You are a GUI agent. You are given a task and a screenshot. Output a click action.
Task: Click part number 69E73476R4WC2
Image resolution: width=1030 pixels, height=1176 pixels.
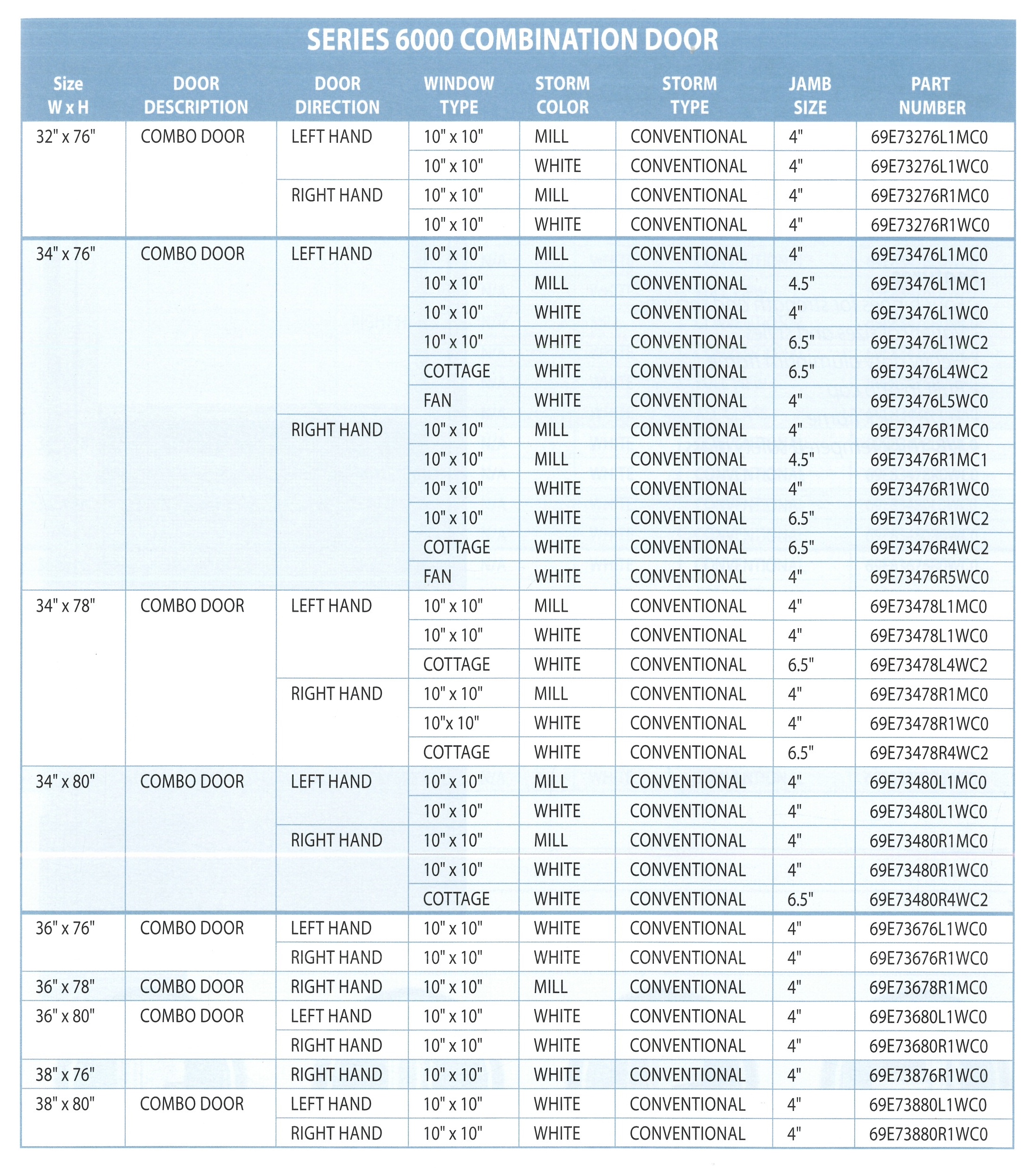coord(929,548)
